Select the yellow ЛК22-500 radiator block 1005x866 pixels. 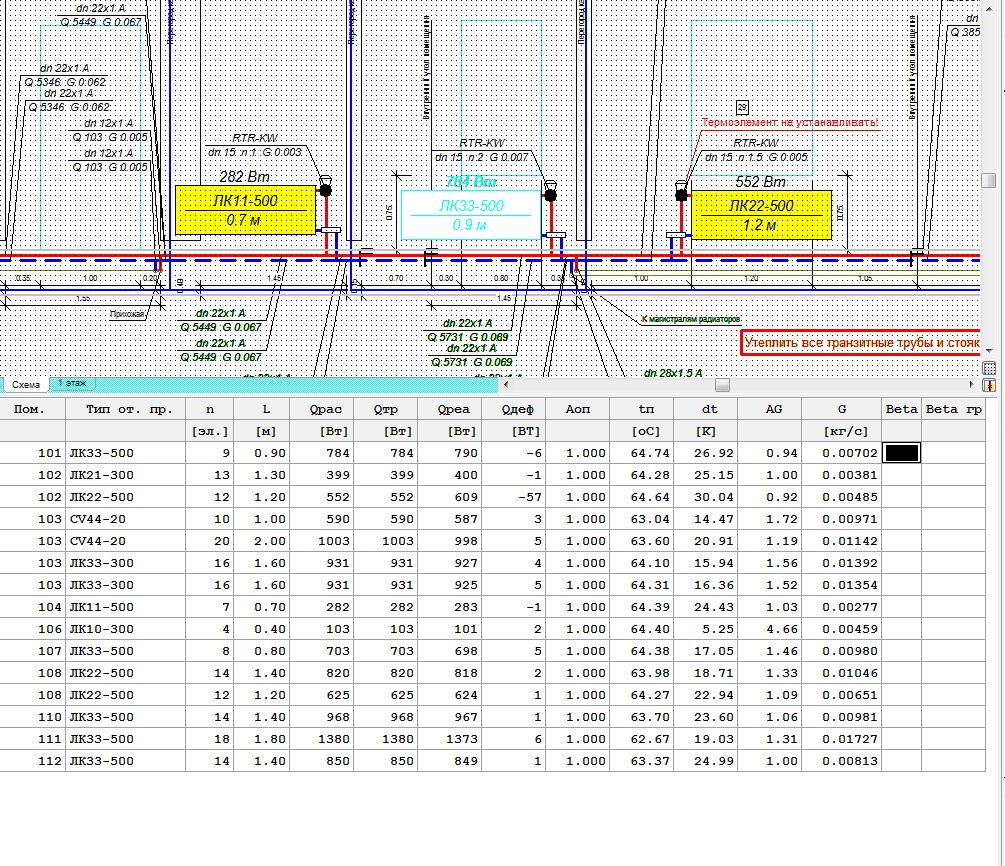pyautogui.click(x=761, y=215)
